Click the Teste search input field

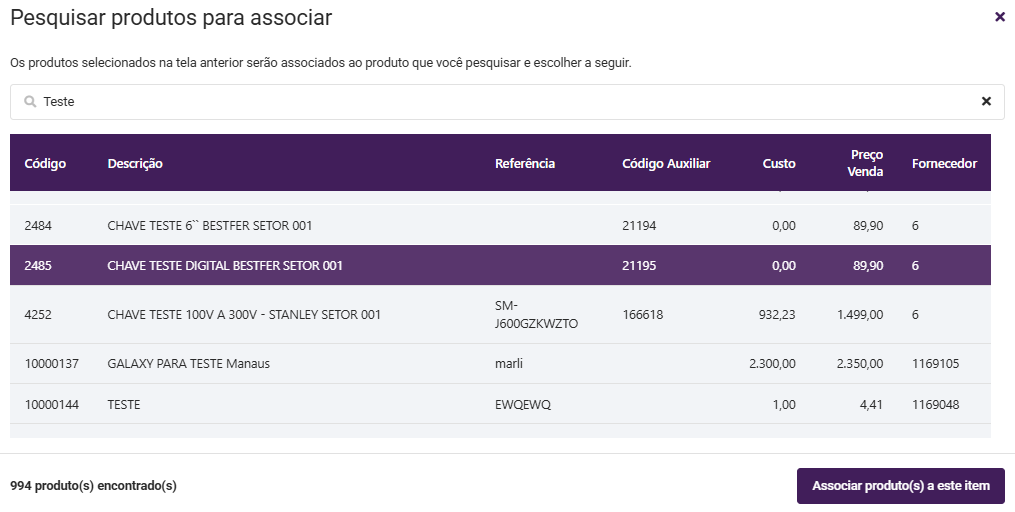(500, 101)
